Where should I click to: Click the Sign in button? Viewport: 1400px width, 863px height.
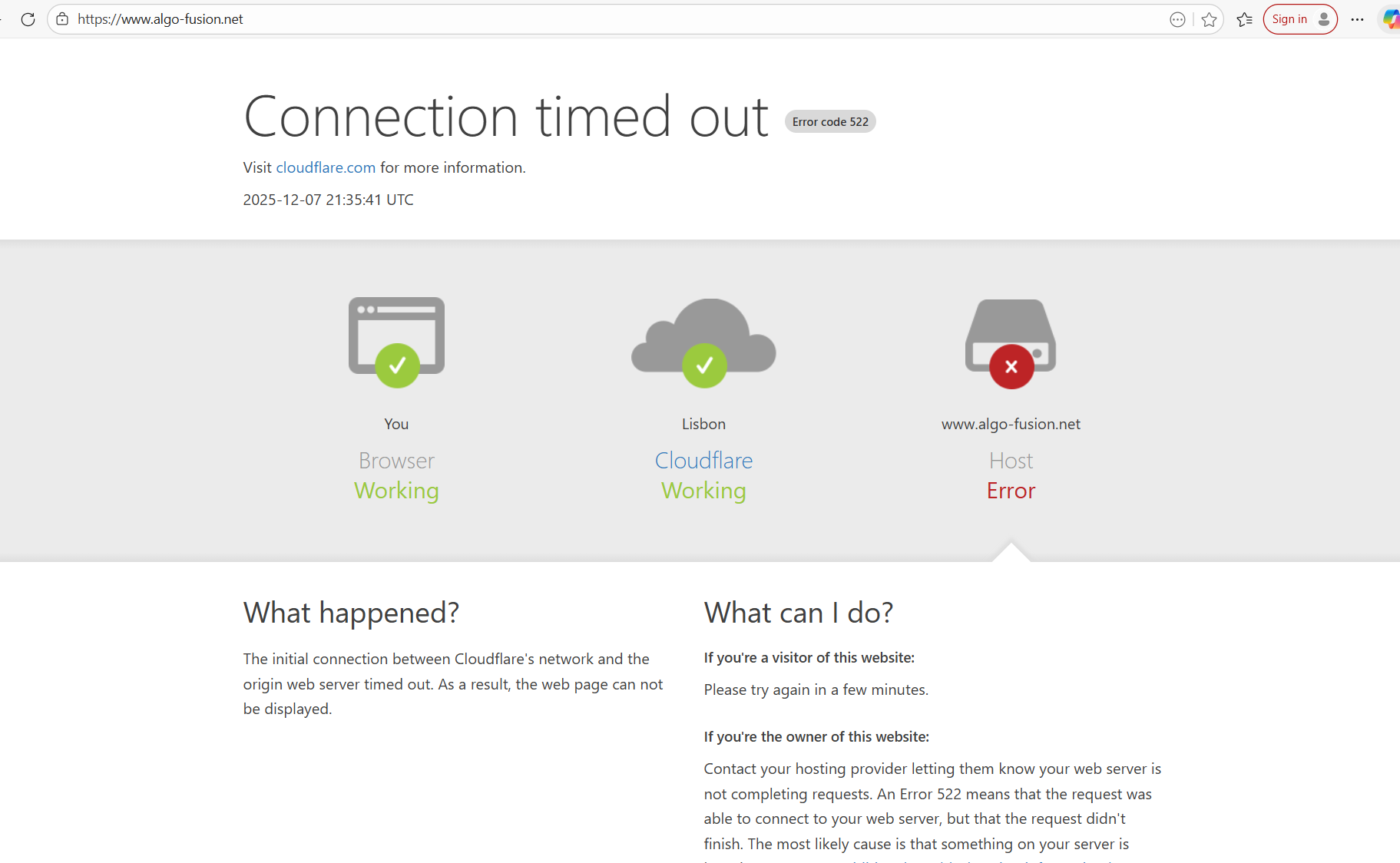pyautogui.click(x=1299, y=19)
